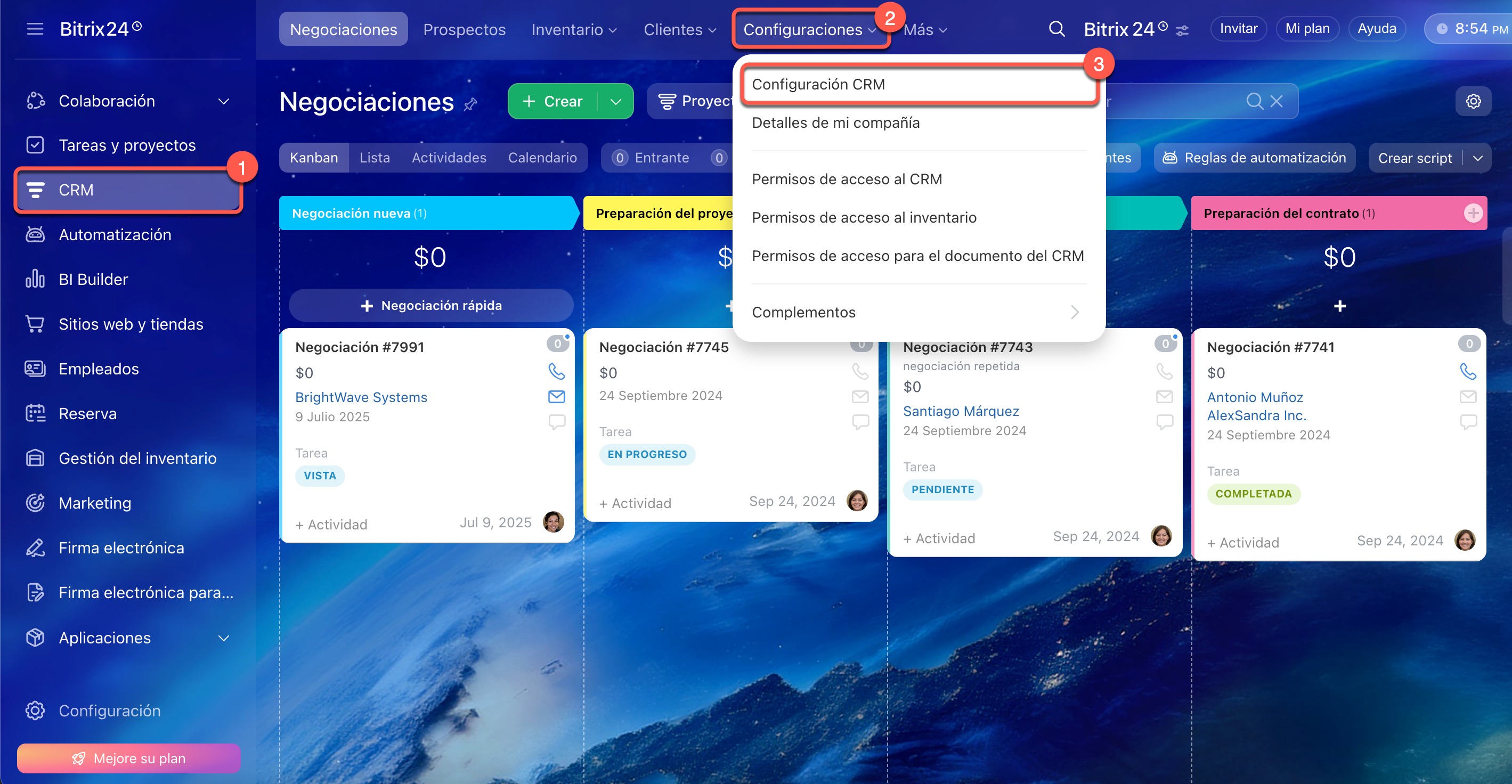Expand the Colaboración sidebar section
The height and width of the screenshot is (784, 1512).
pos(223,101)
